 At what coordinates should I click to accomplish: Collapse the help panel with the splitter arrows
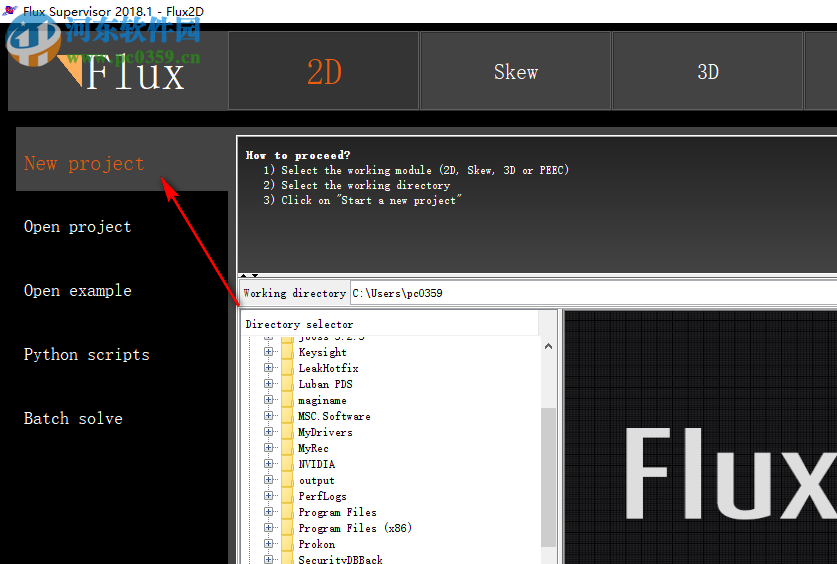[243, 275]
